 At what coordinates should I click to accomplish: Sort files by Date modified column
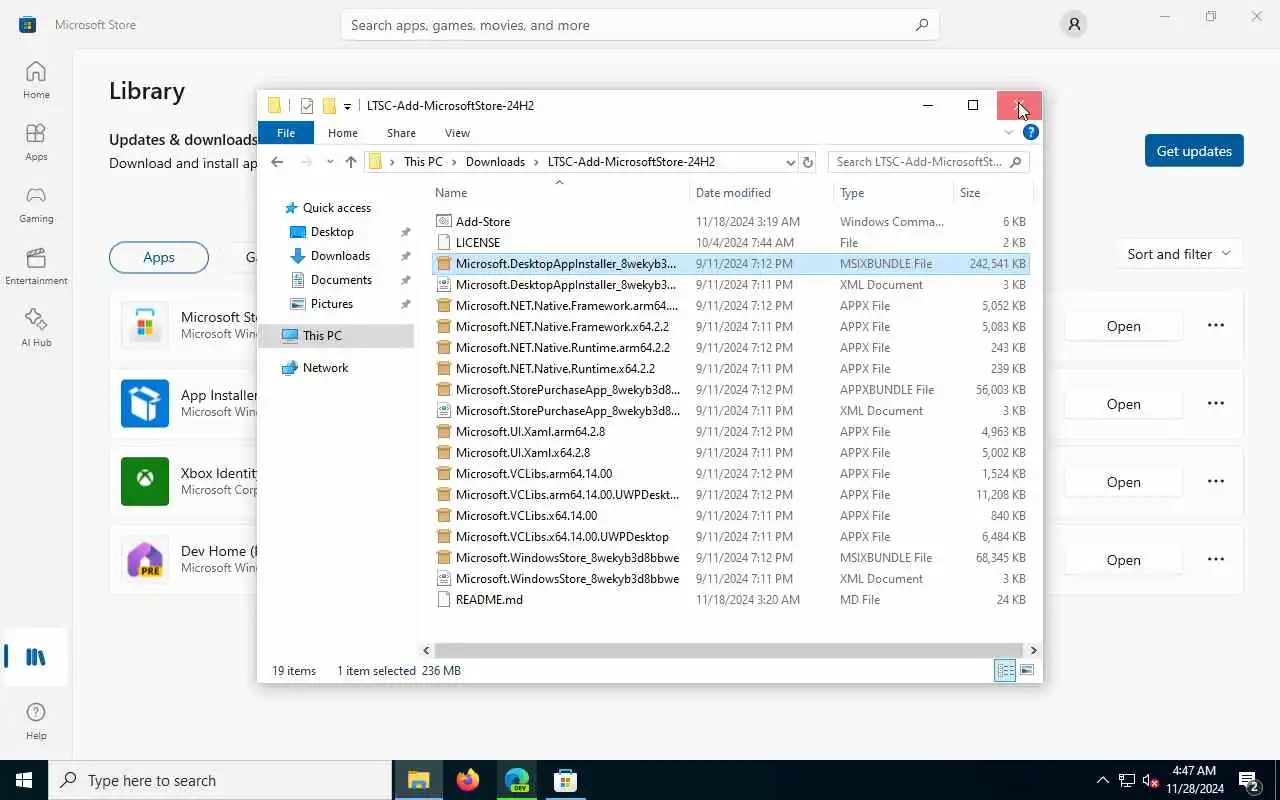coord(760,193)
